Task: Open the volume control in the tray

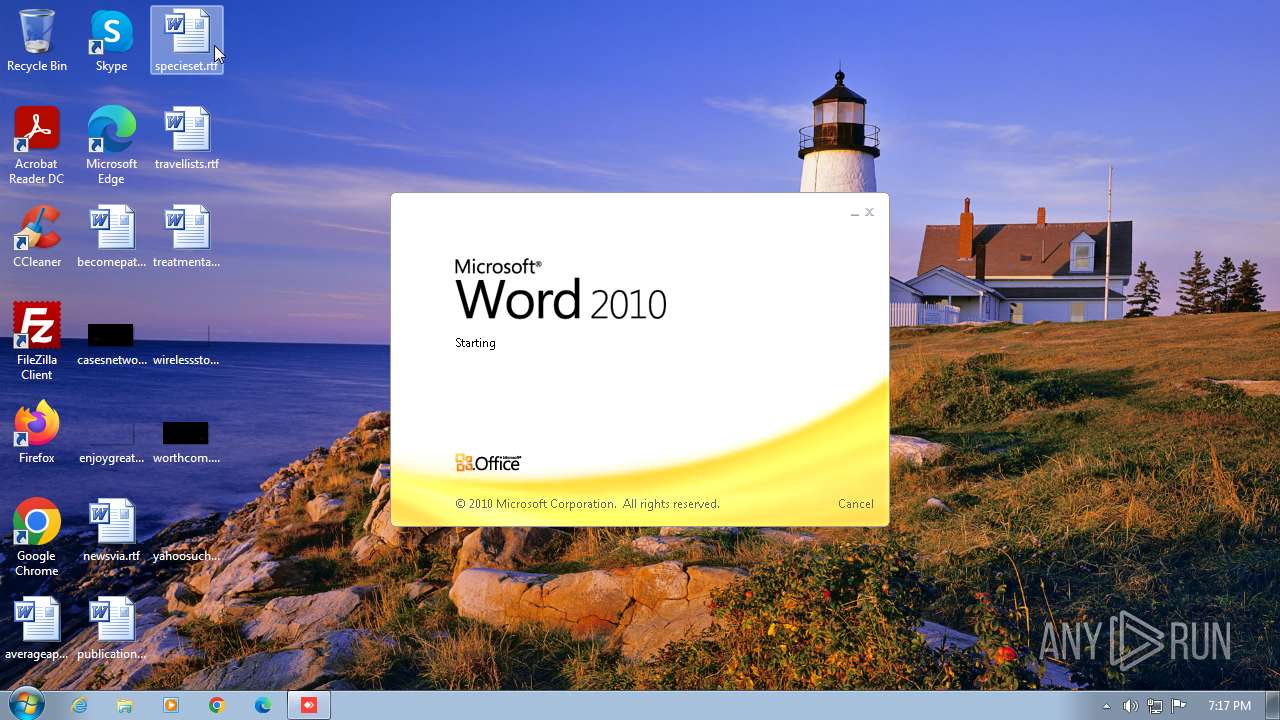Action: (x=1130, y=706)
